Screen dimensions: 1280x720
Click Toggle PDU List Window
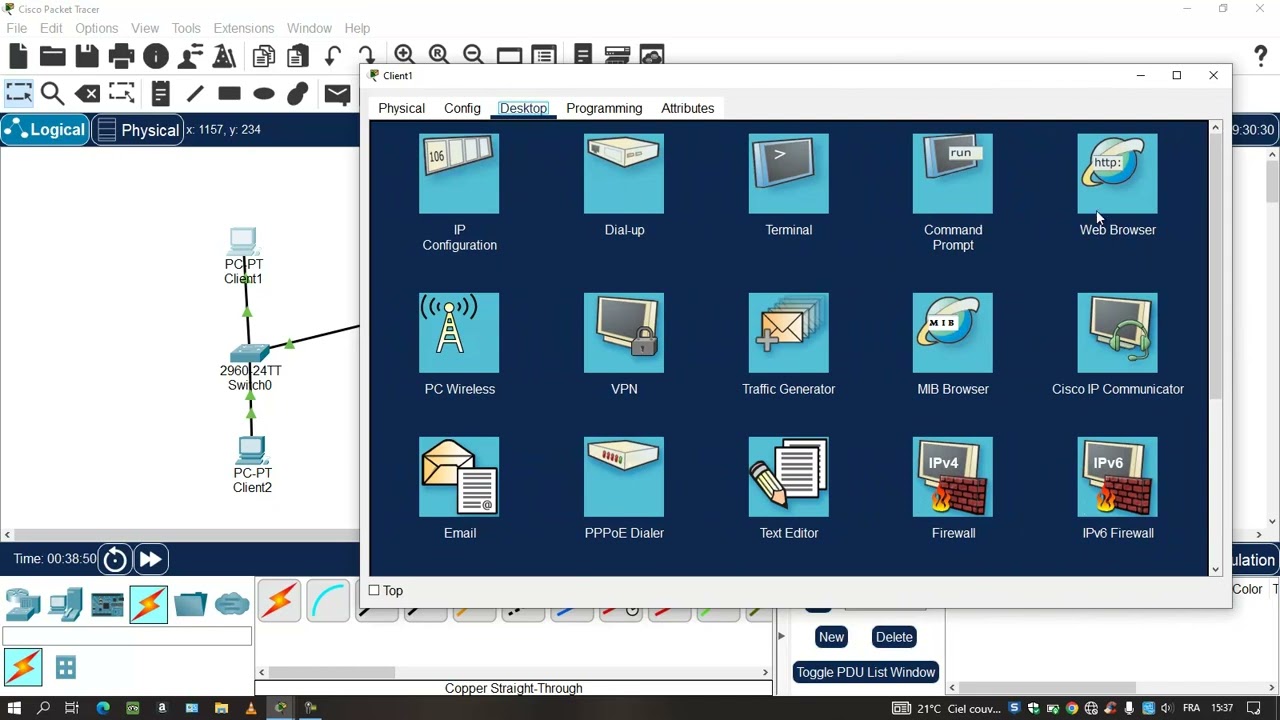coord(865,672)
